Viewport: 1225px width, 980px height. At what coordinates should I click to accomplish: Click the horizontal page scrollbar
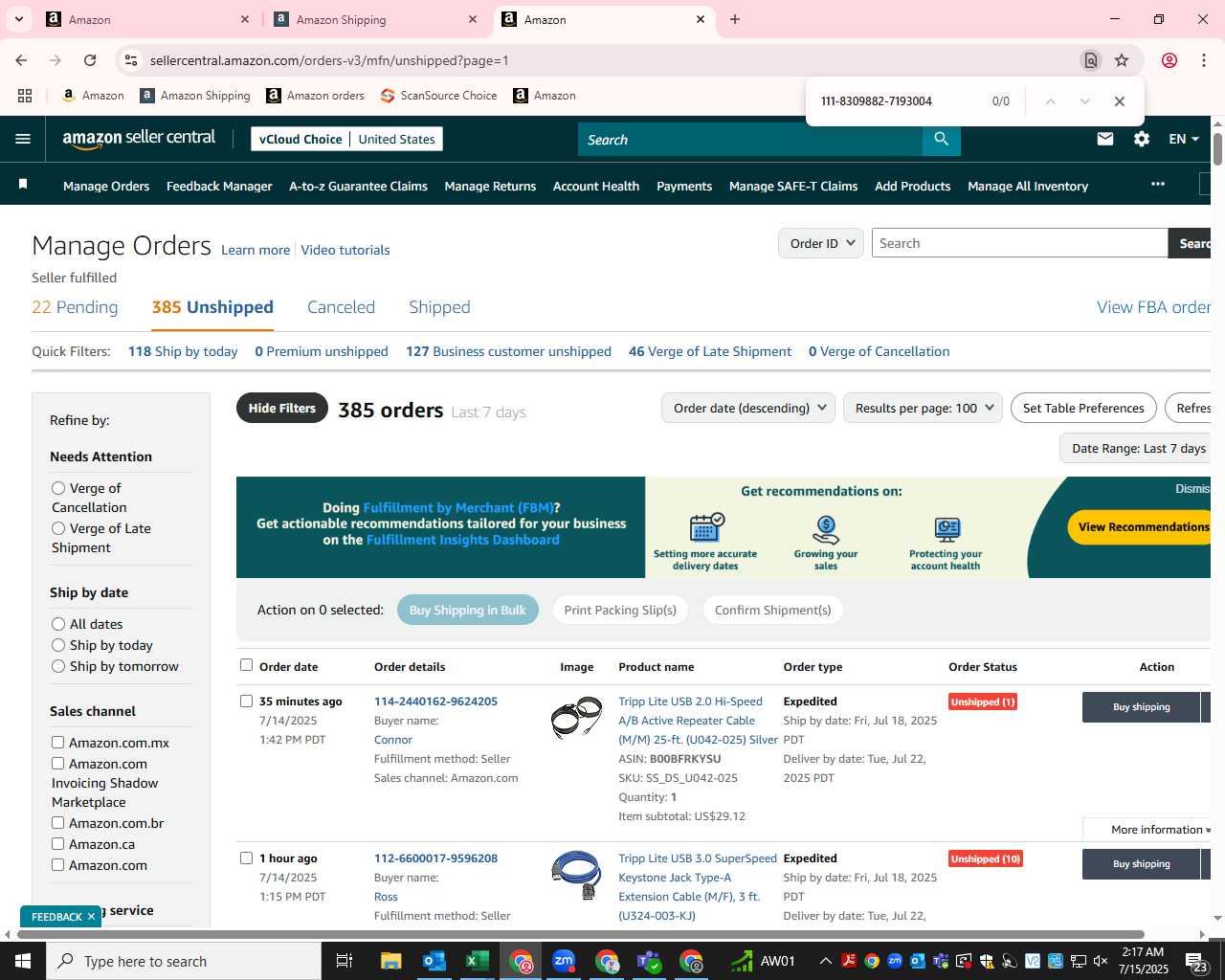(582, 934)
